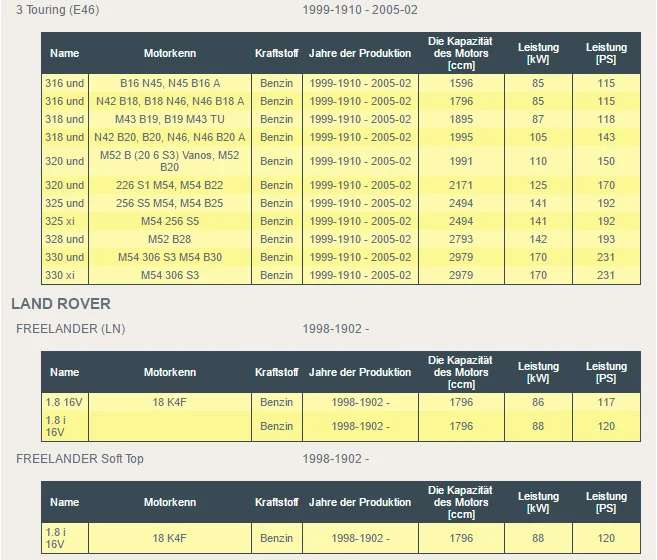This screenshot has height=560, width=657.
Task: Click the PS value 143
Action: coord(606,137)
